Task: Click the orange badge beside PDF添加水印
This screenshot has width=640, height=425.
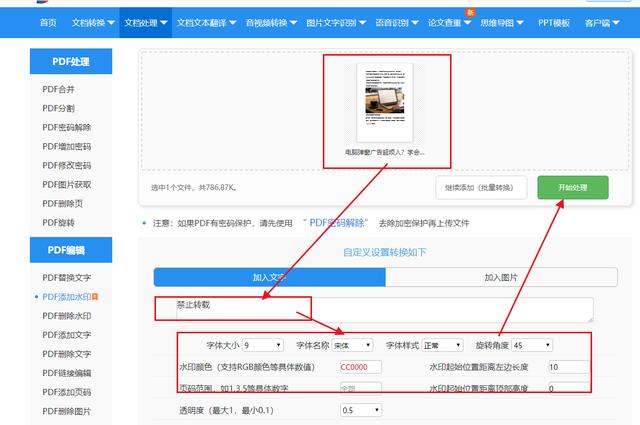Action: 95,297
